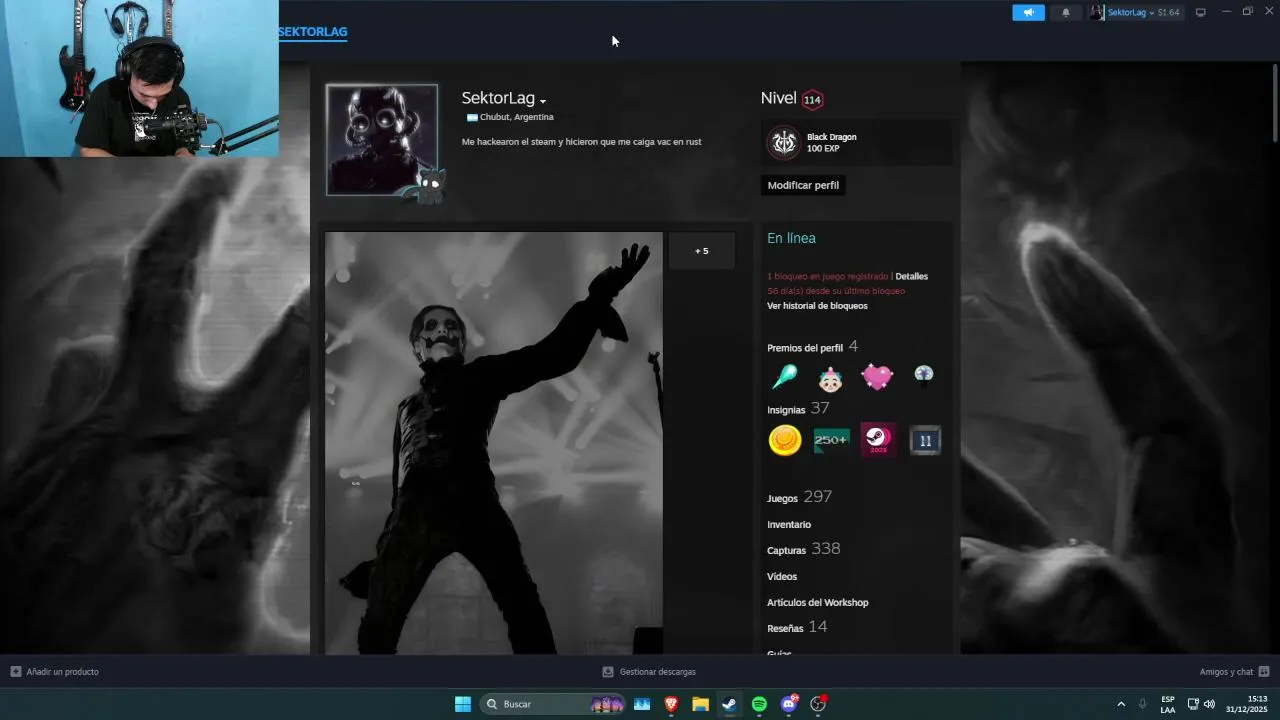The image size is (1280, 720).
Task: Open the clock showing 15:13
Action: point(1249,704)
